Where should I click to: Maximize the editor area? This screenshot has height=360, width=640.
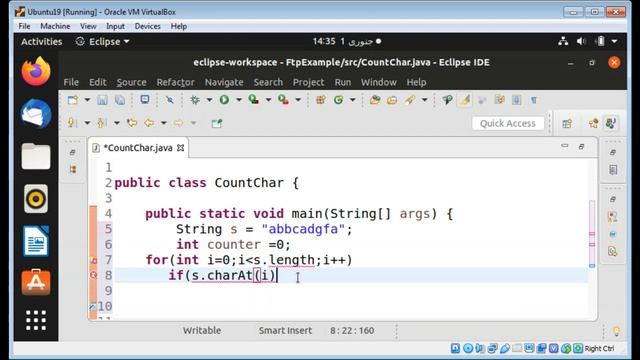pos(582,146)
